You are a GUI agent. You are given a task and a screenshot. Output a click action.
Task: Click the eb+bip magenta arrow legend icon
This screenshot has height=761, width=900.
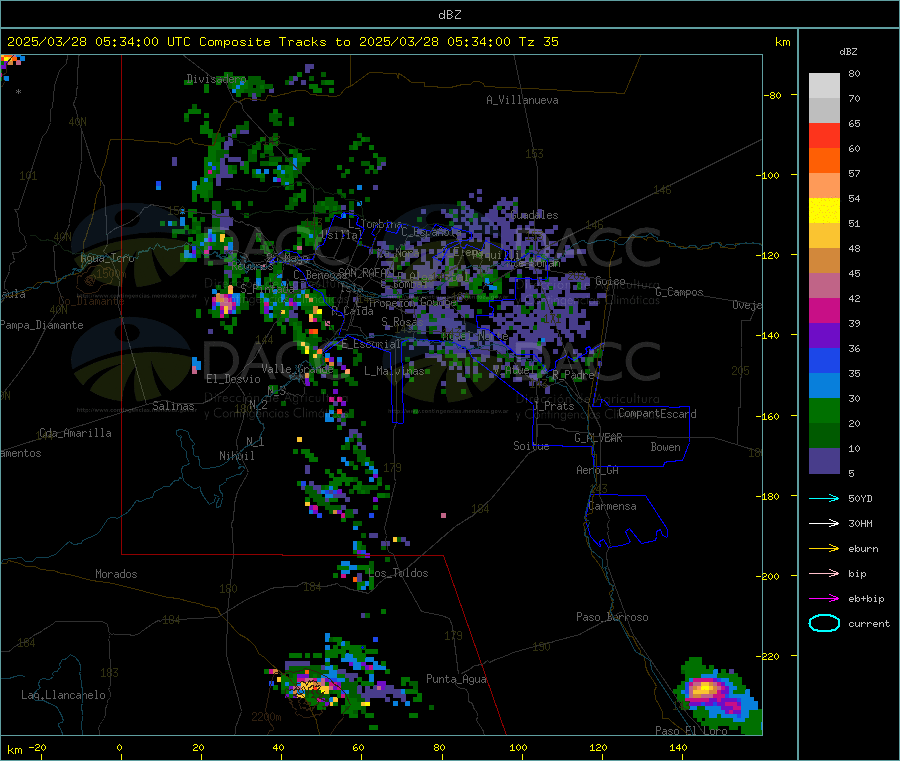[x=824, y=599]
